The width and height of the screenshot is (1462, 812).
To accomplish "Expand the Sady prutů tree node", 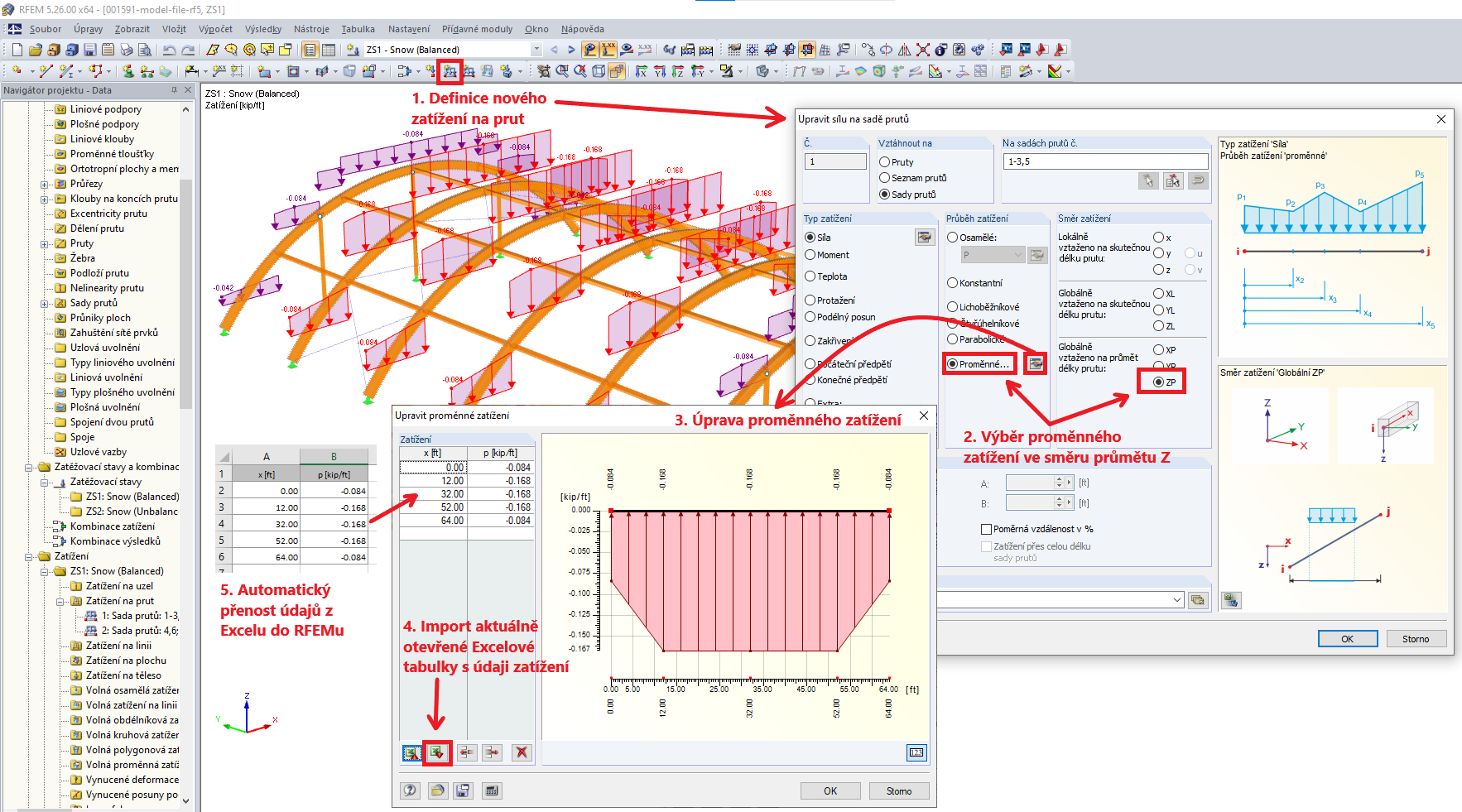I will pos(45,303).
